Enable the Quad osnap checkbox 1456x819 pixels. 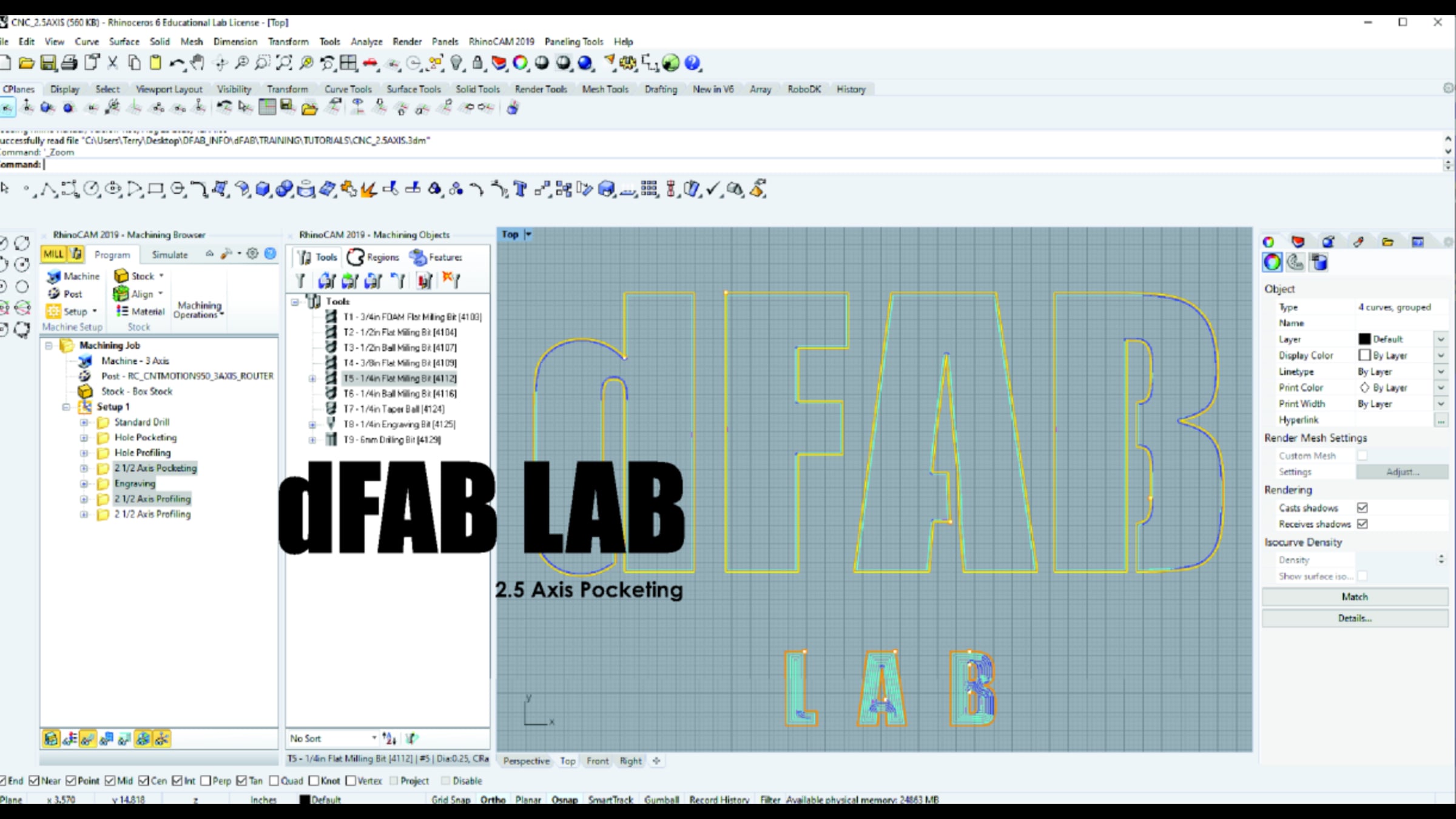(x=274, y=781)
